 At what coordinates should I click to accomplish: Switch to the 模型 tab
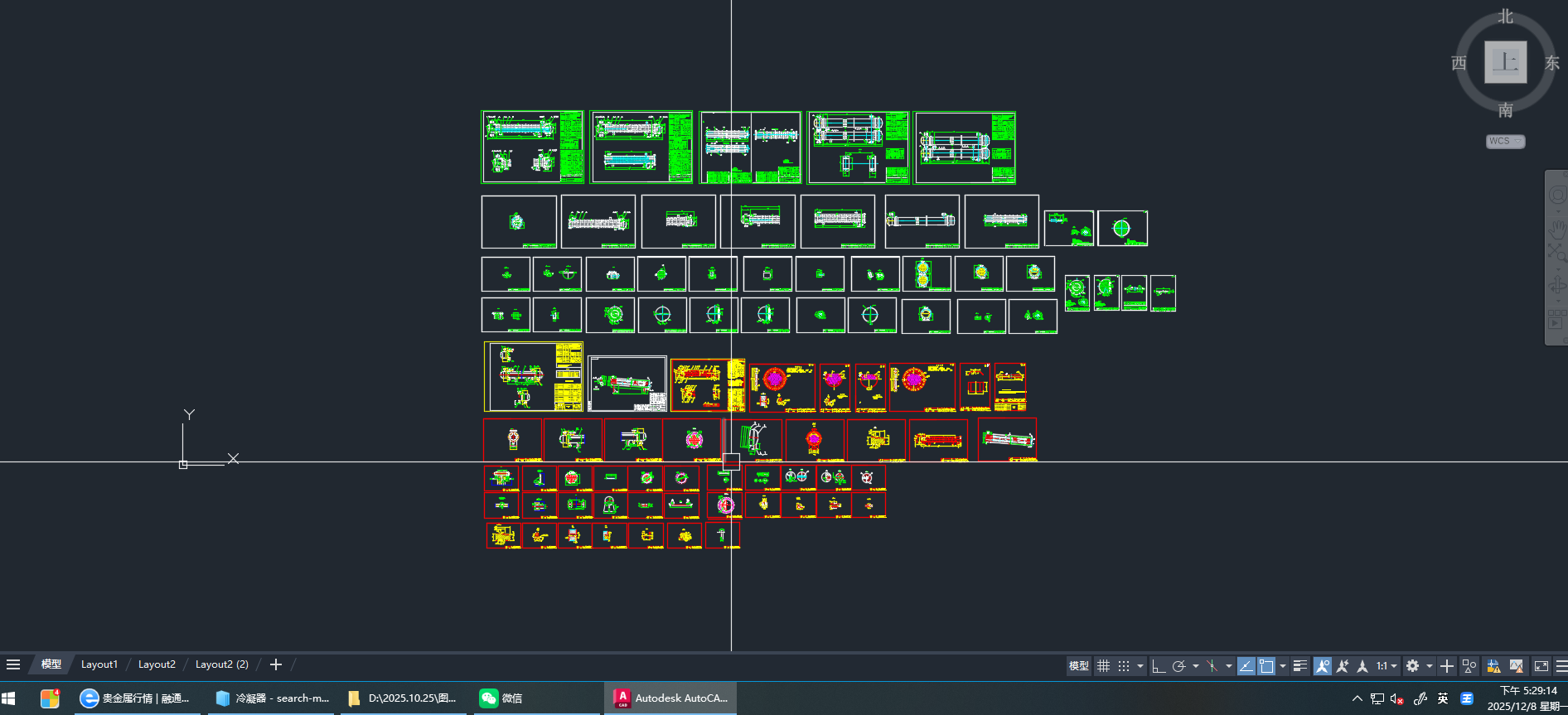click(51, 664)
